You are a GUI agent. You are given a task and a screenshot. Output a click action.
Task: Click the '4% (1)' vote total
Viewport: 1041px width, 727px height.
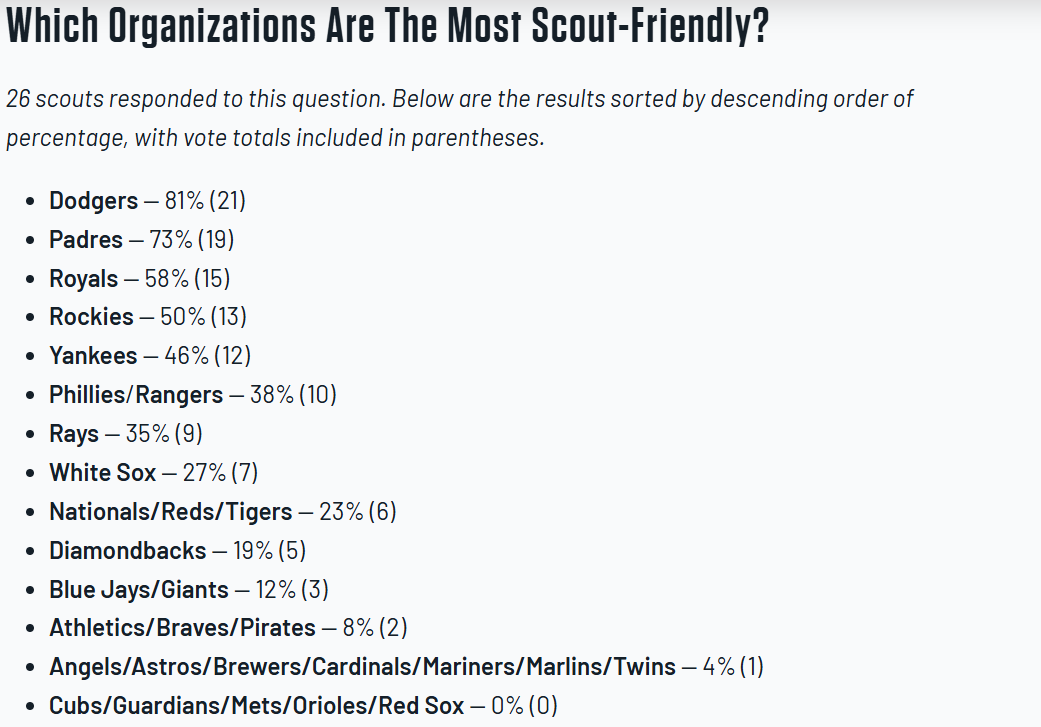pos(733,666)
